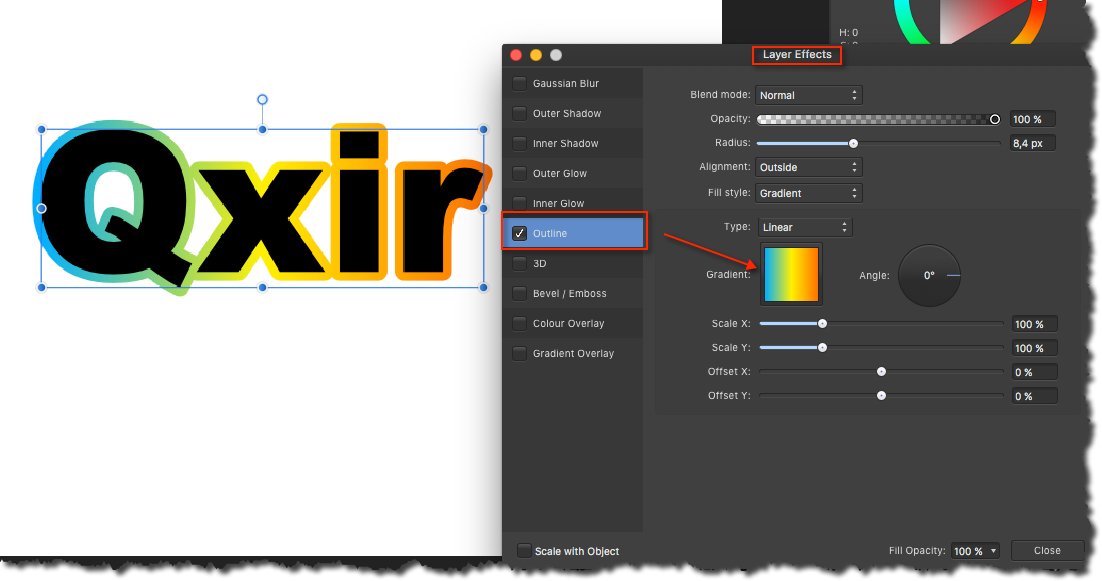The width and height of the screenshot is (1102, 581).
Task: Enable the Bevel / Emboss checkbox
Action: [x=519, y=294]
